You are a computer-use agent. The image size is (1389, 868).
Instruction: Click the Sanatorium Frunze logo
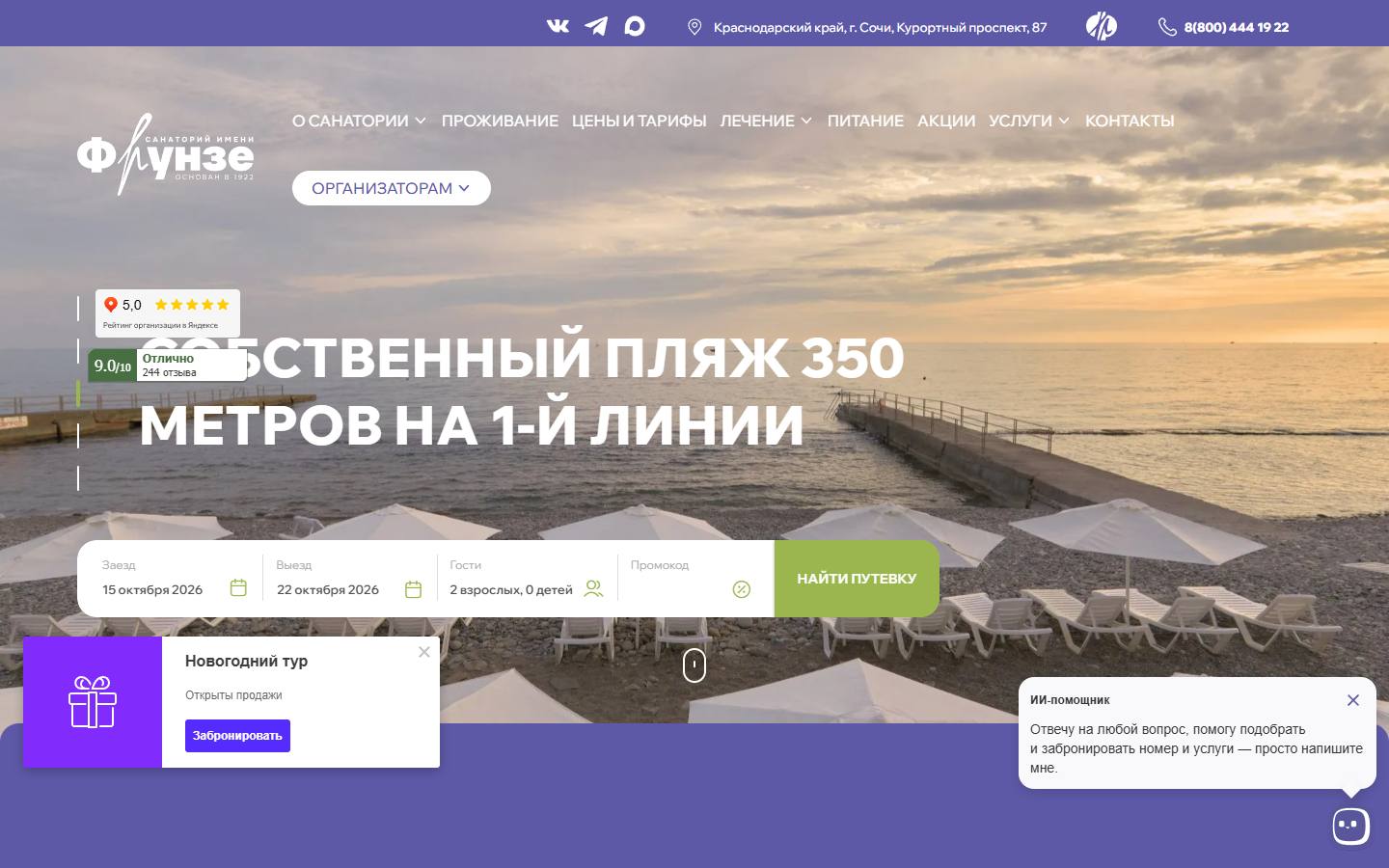coord(166,154)
